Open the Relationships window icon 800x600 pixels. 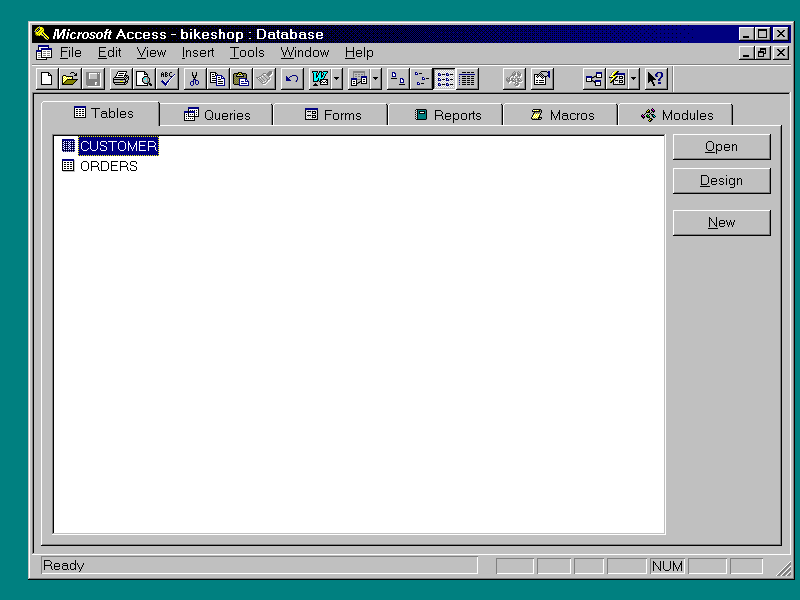point(594,79)
